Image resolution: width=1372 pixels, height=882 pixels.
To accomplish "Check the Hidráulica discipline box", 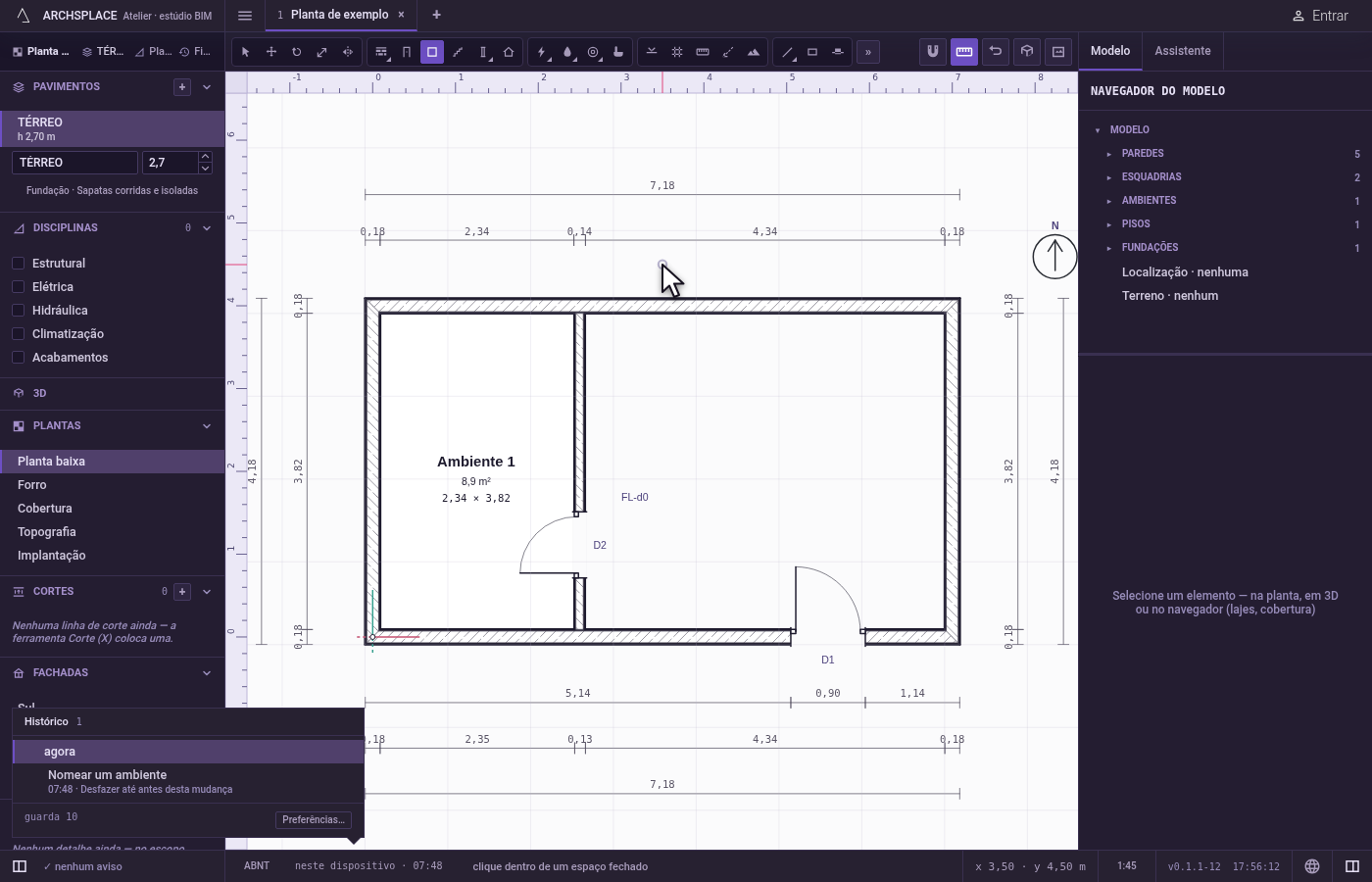I will (18, 311).
